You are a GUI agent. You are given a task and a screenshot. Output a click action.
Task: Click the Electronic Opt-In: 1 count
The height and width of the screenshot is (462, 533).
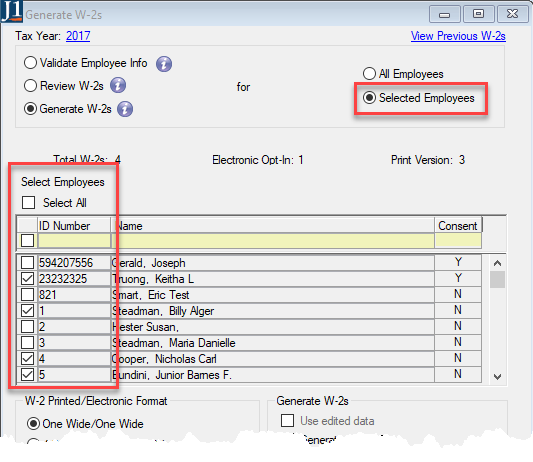click(258, 160)
